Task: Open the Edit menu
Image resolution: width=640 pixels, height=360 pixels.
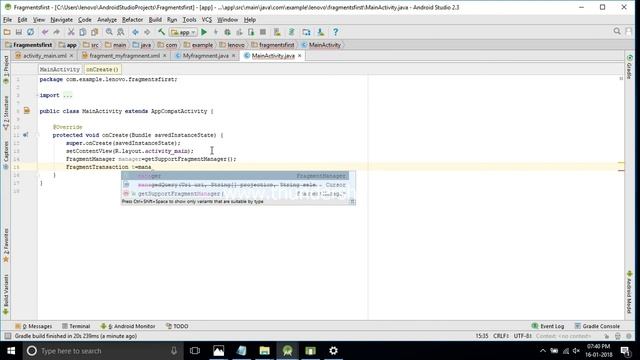Action: pyautogui.click(x=22, y=20)
